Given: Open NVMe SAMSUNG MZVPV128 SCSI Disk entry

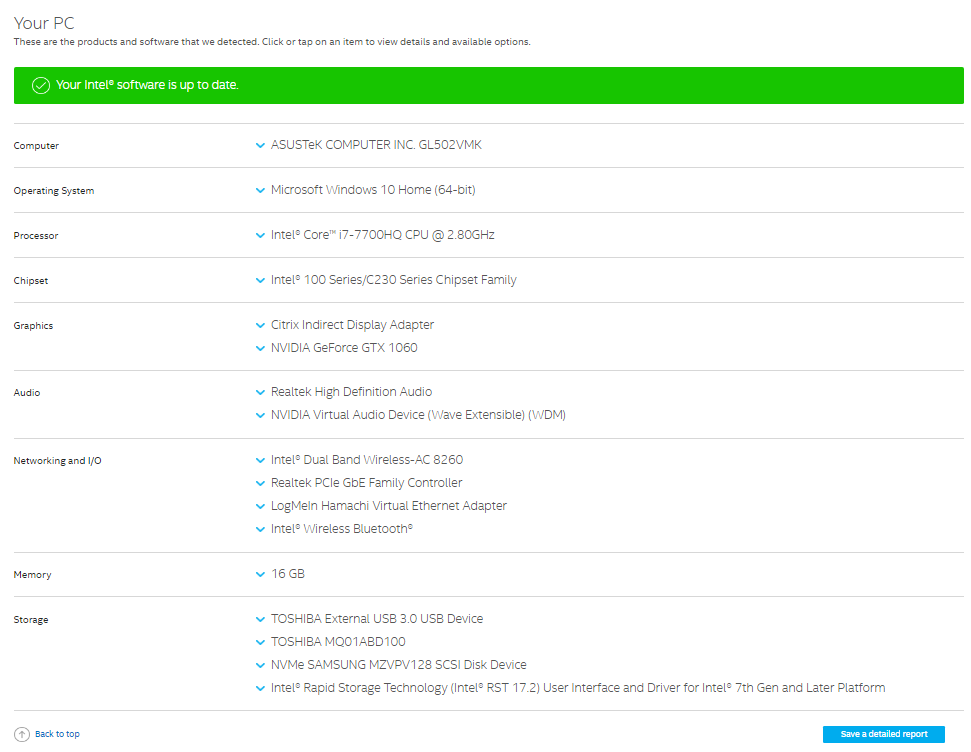Looking at the screenshot, I should 398,665.
